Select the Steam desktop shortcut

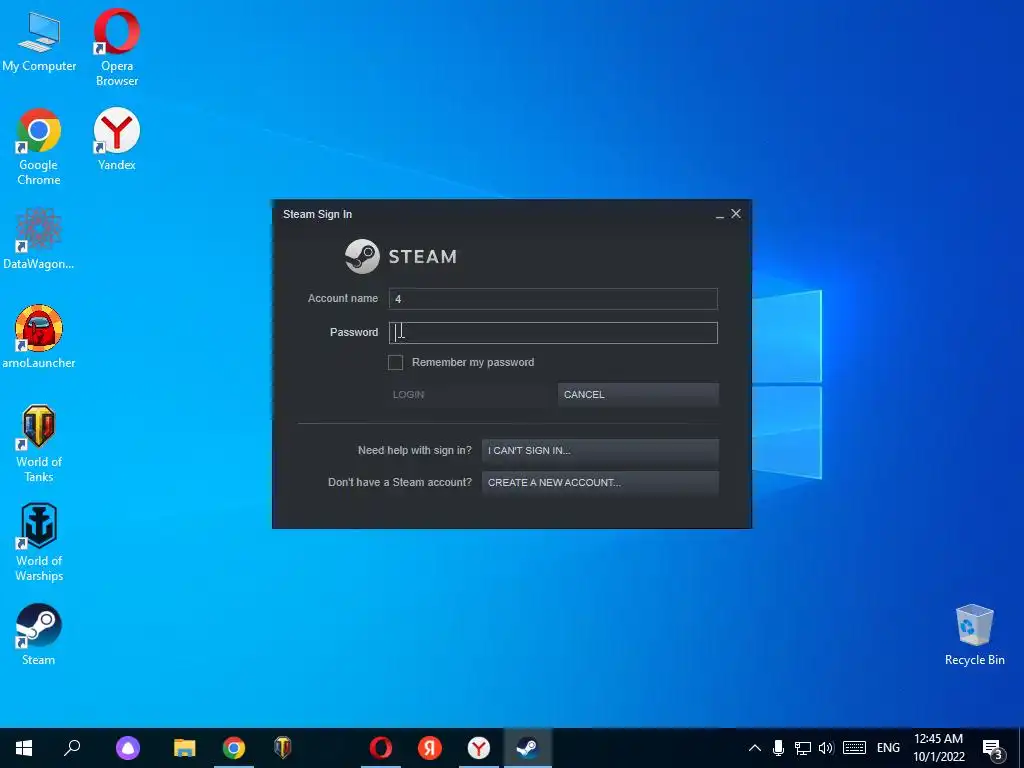39,634
